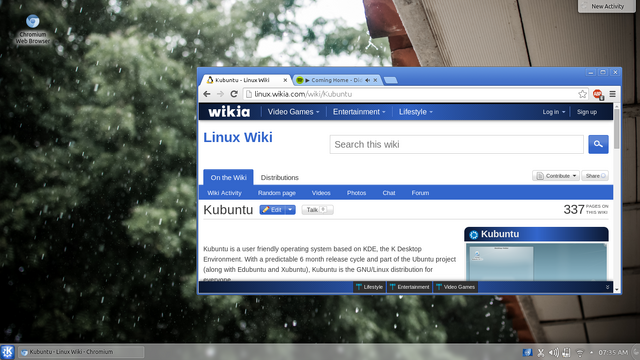Open the Chromium hamburger menu

pyautogui.click(x=613, y=94)
